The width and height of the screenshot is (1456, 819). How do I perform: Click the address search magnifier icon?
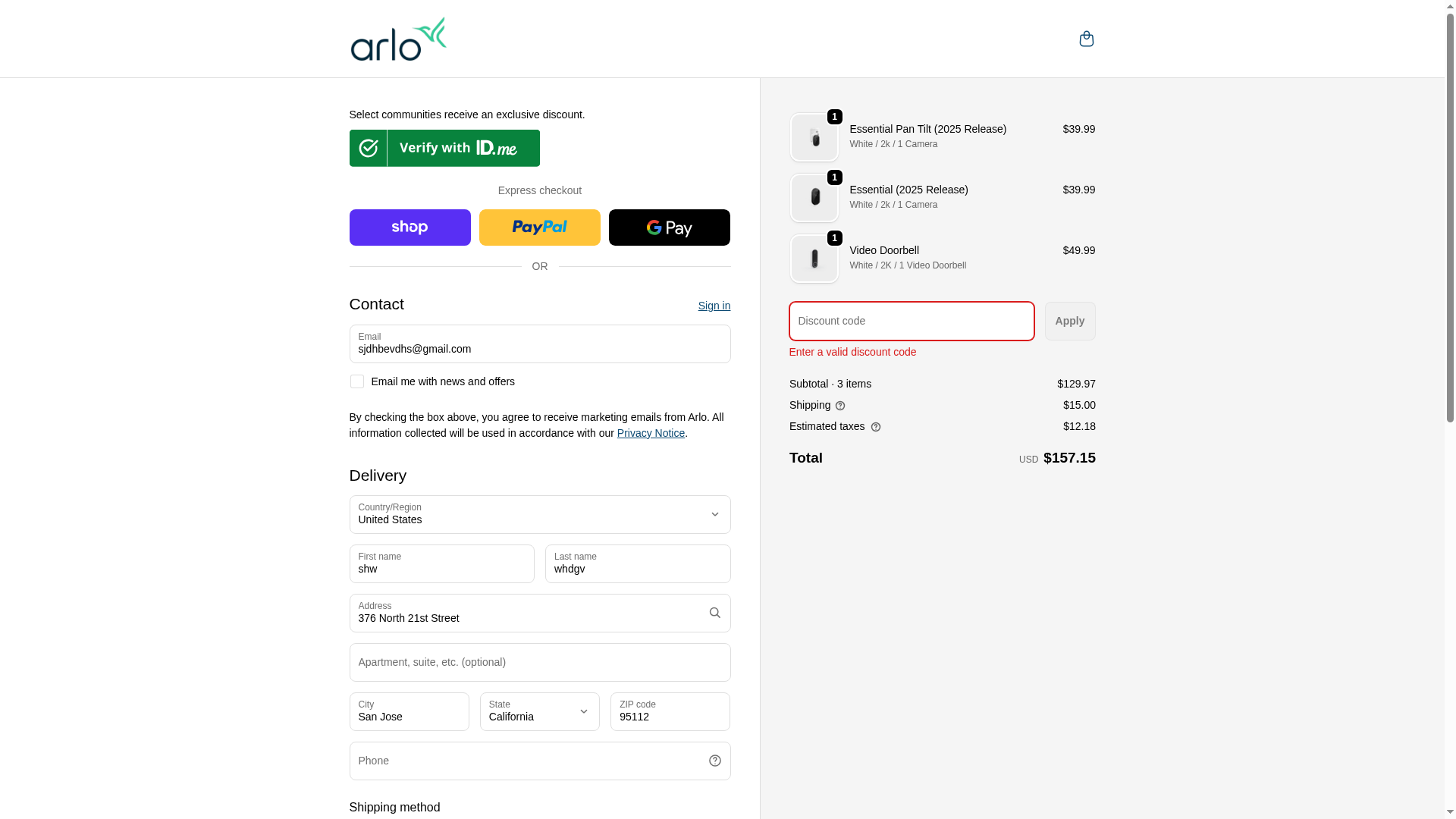714,613
